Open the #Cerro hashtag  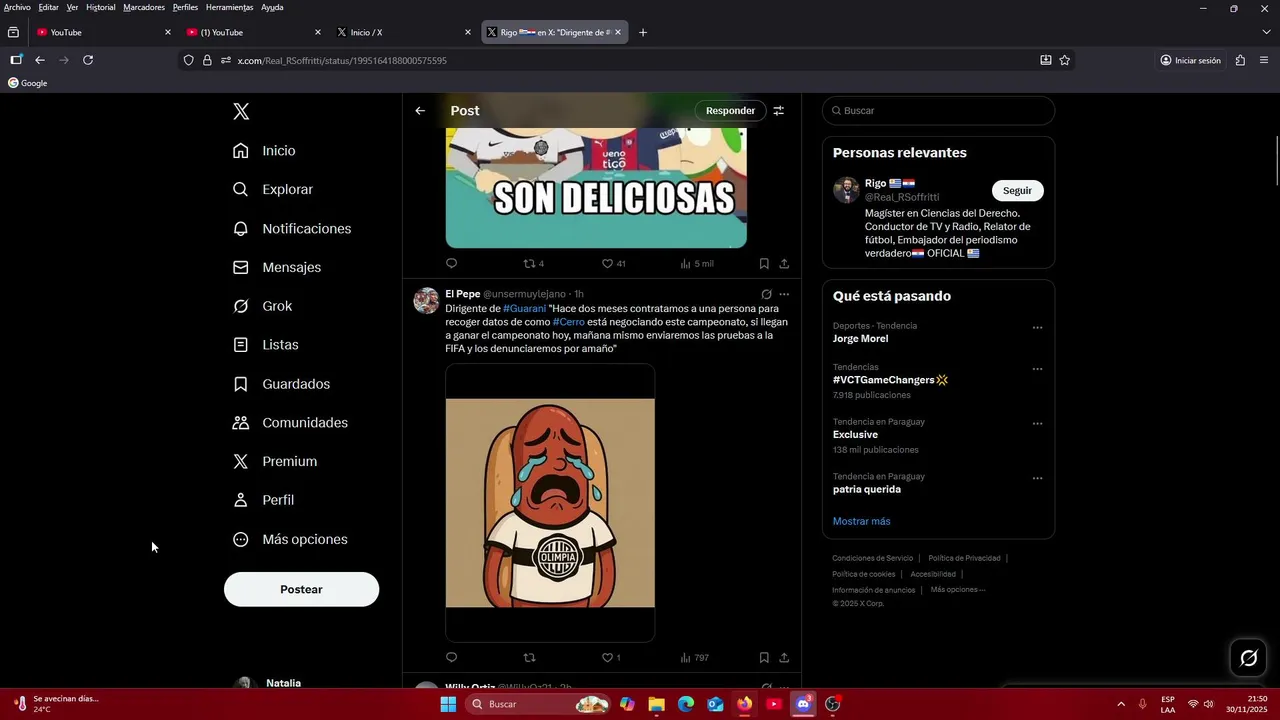pos(569,322)
